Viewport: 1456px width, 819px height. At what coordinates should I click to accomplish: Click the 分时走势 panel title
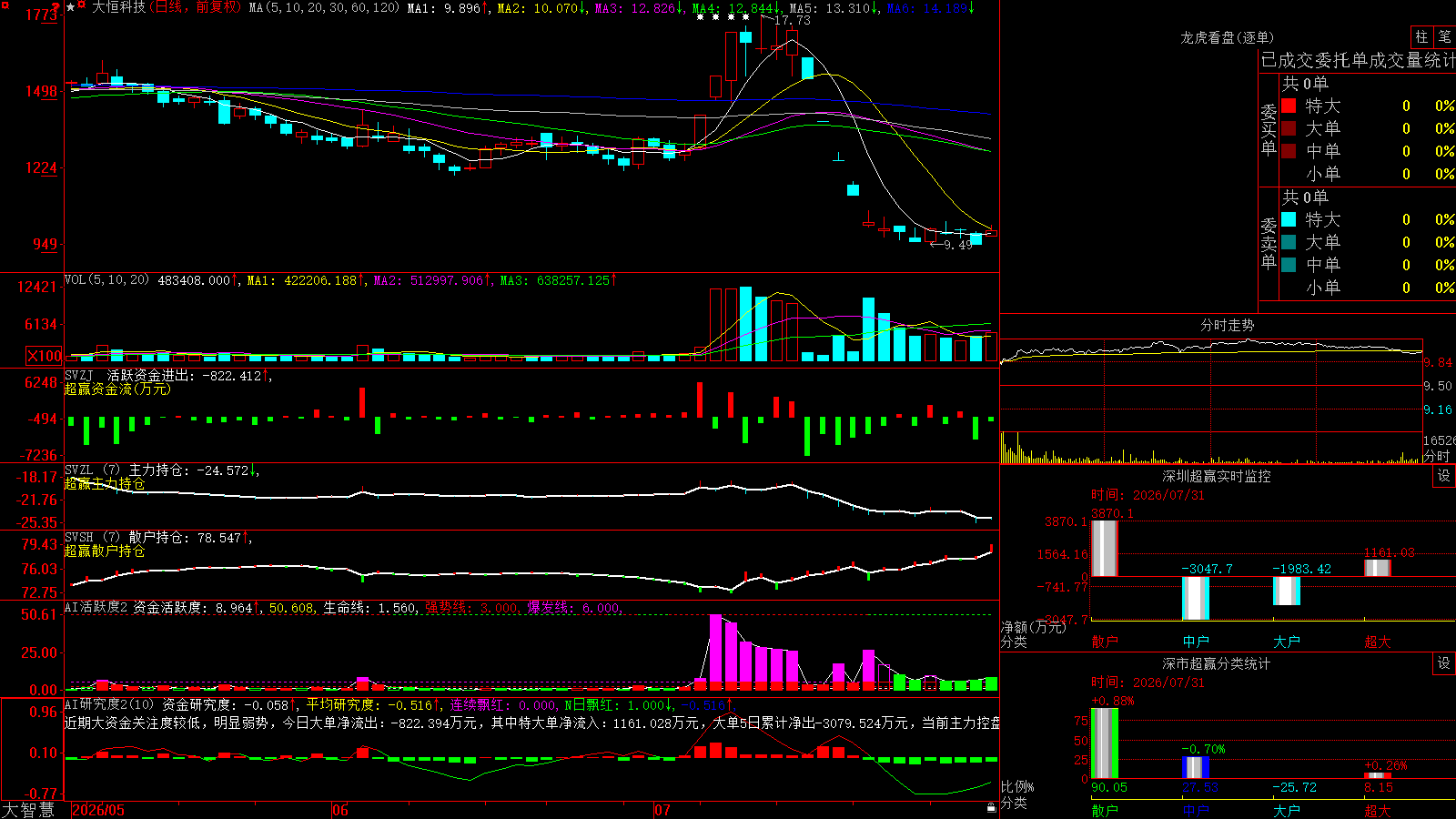(1228, 325)
